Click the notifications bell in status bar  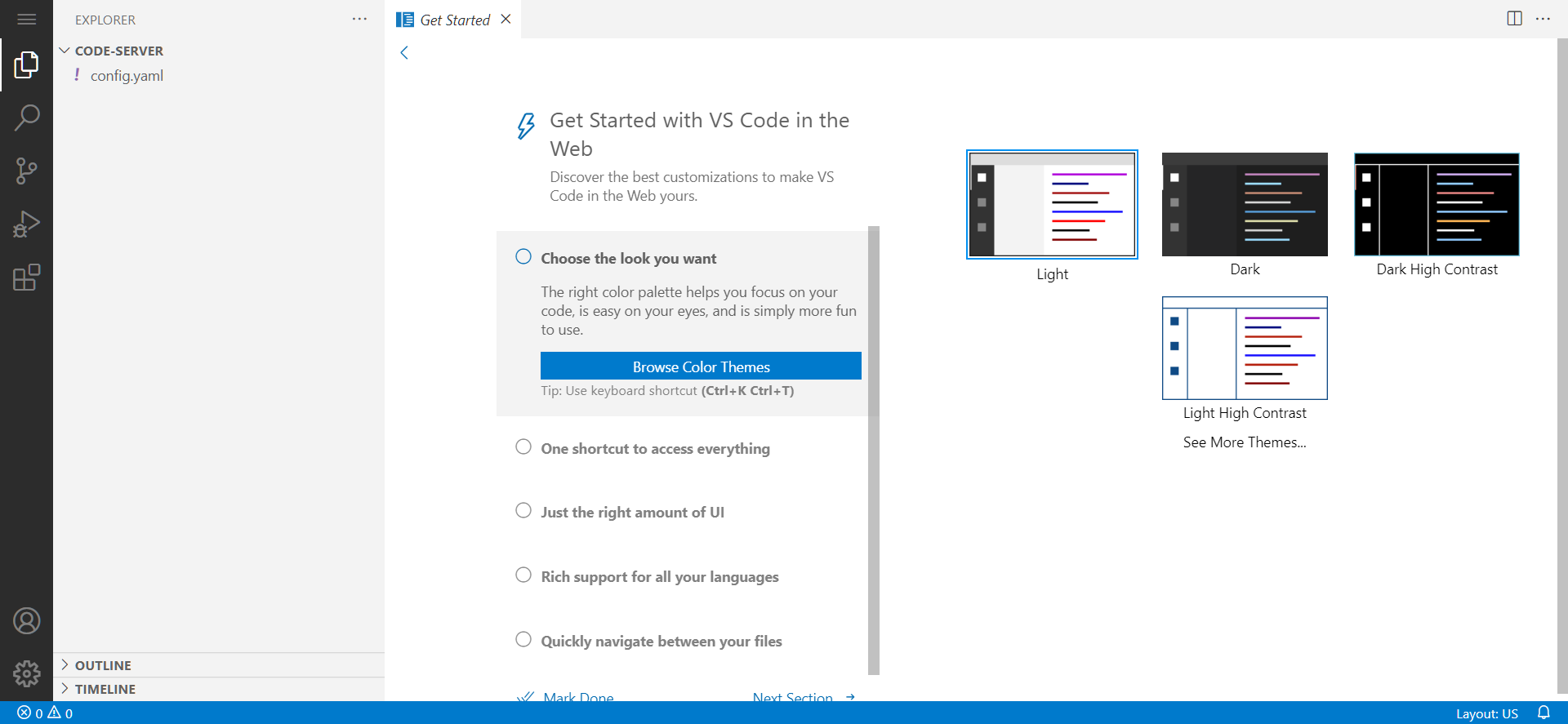point(1543,713)
